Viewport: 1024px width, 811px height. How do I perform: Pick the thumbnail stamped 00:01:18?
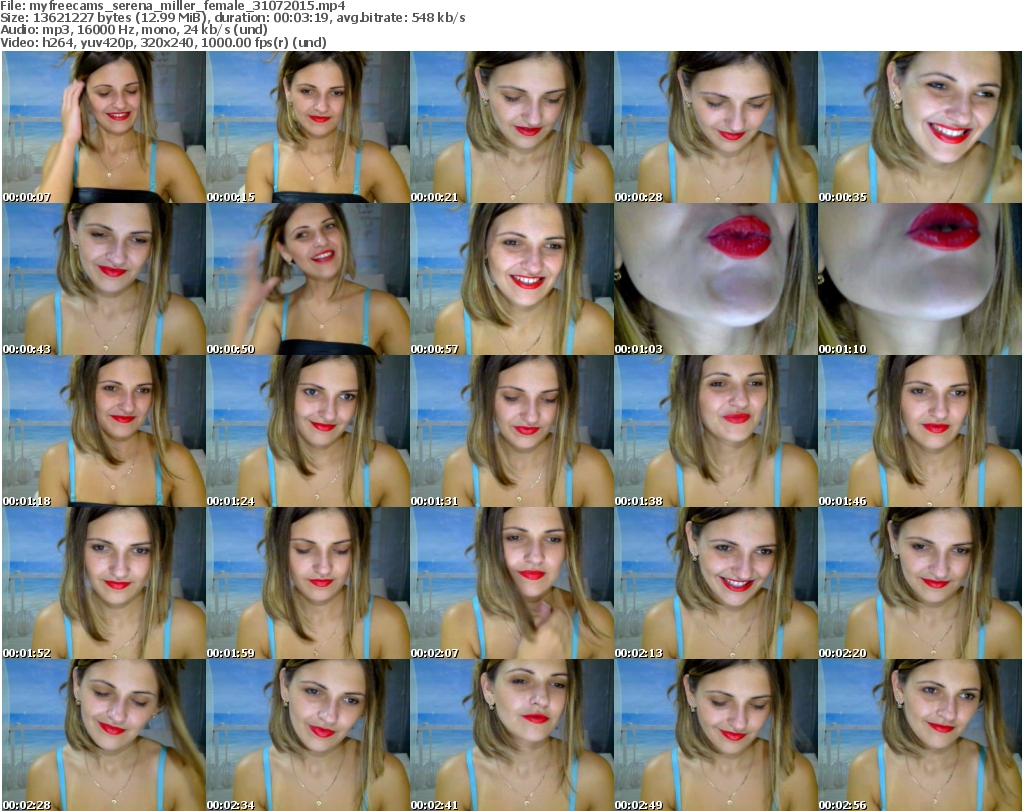click(x=104, y=431)
